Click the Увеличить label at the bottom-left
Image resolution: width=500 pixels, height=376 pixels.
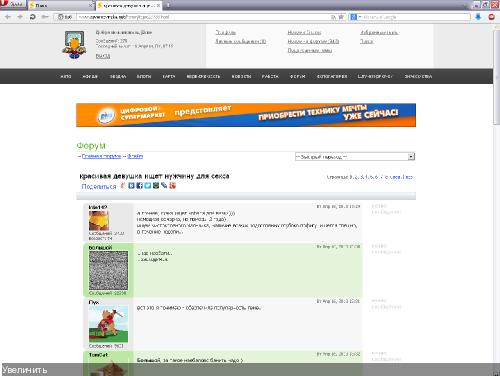pyautogui.click(x=25, y=370)
